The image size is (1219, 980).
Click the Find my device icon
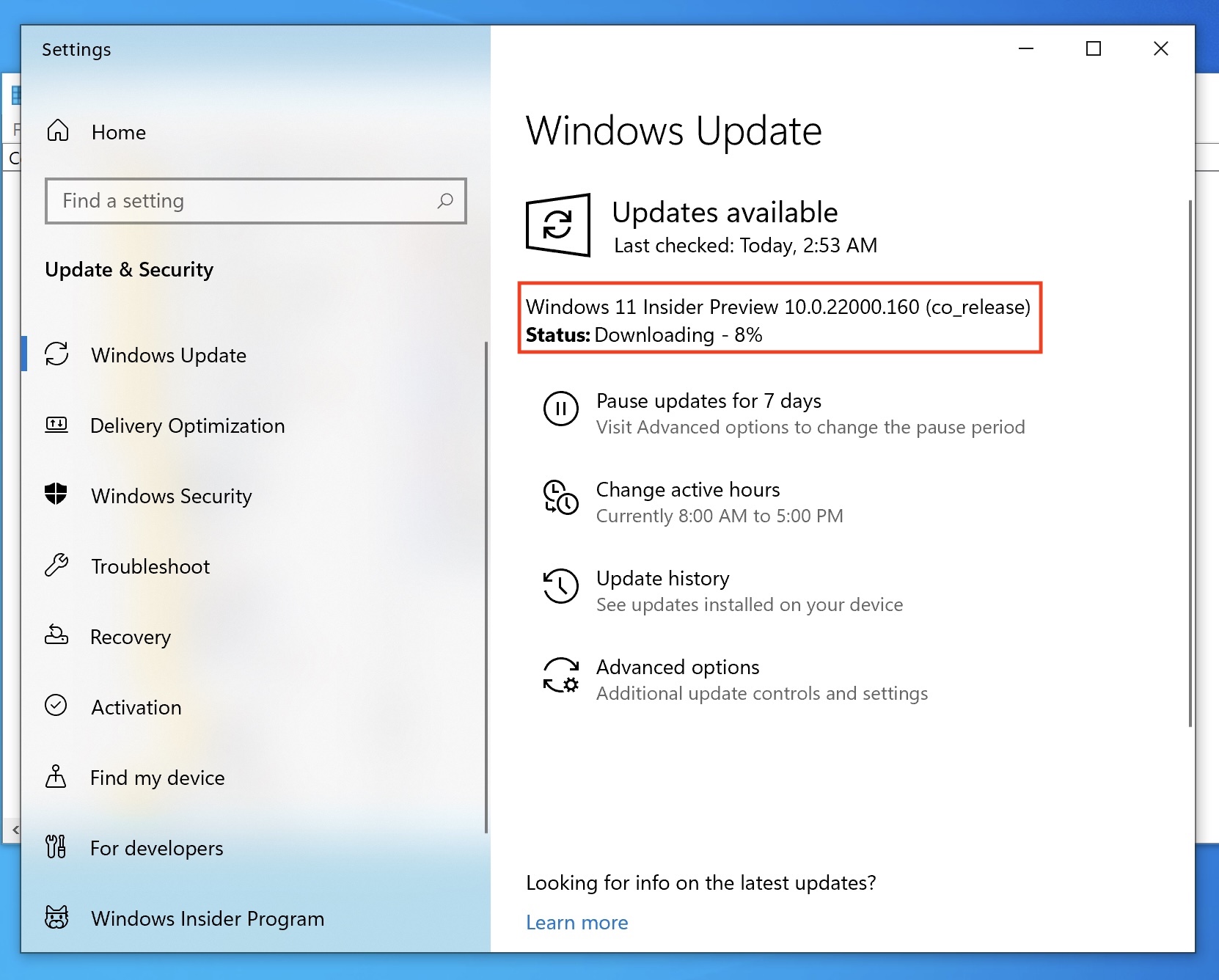point(56,775)
